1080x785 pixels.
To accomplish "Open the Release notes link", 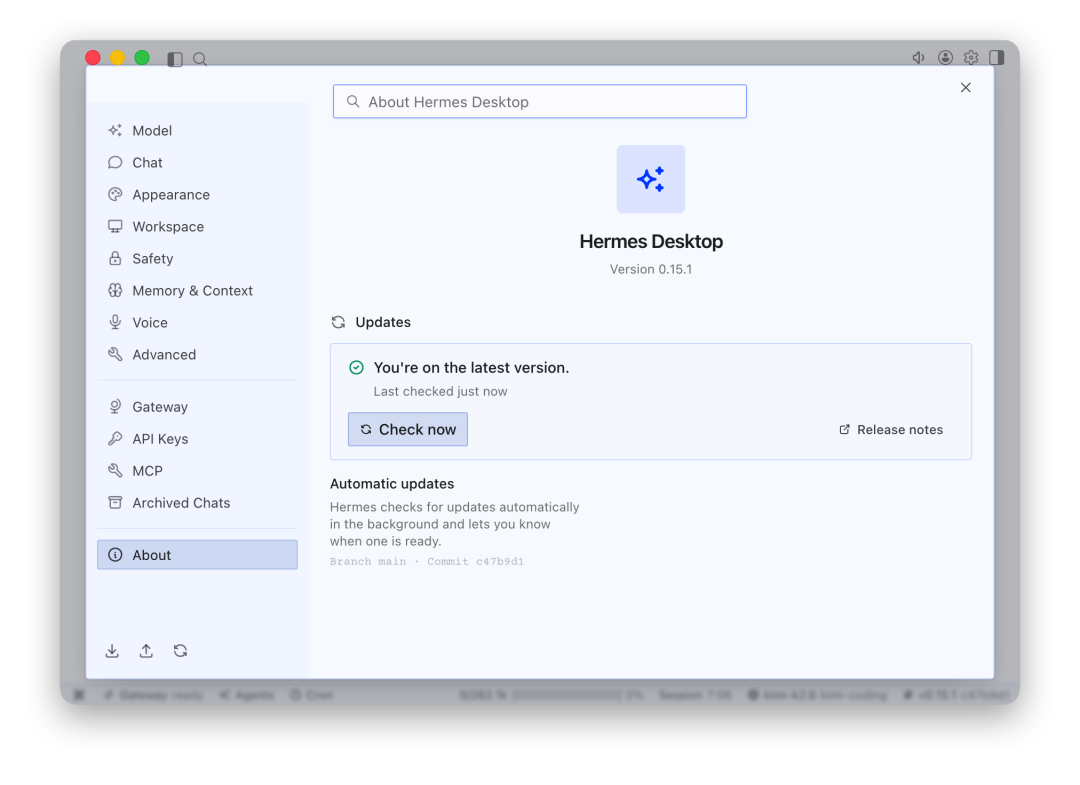I will tap(891, 430).
